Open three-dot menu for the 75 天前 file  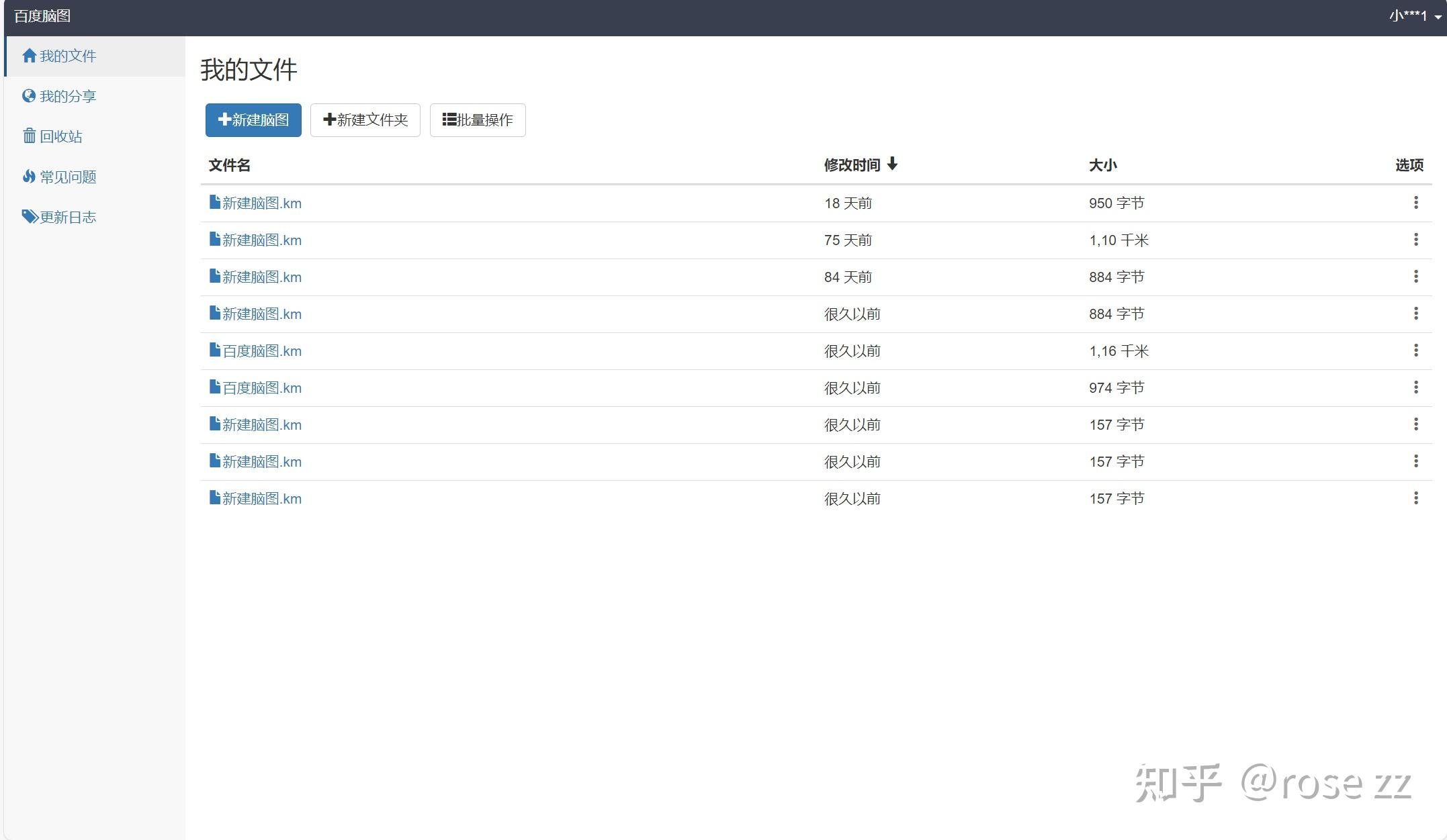[x=1415, y=240]
